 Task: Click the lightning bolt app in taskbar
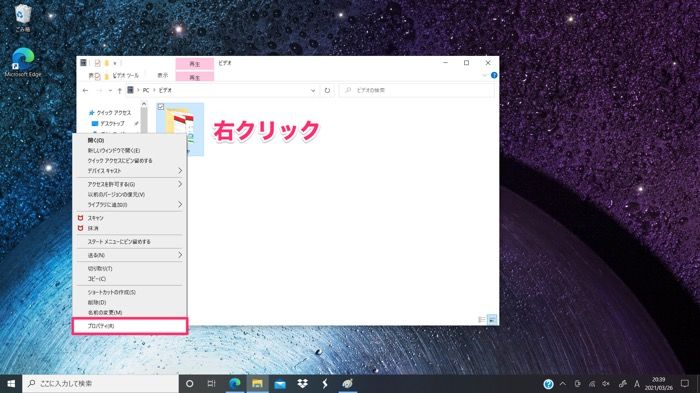(325, 384)
